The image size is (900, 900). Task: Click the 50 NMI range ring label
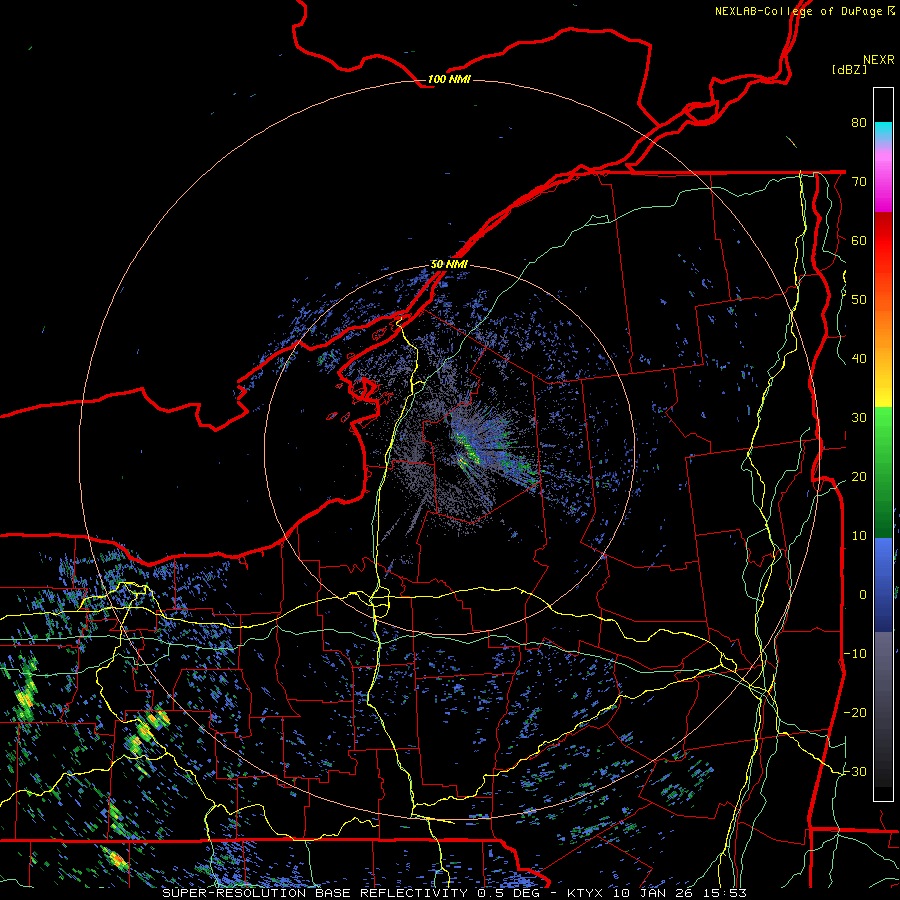coord(449,265)
